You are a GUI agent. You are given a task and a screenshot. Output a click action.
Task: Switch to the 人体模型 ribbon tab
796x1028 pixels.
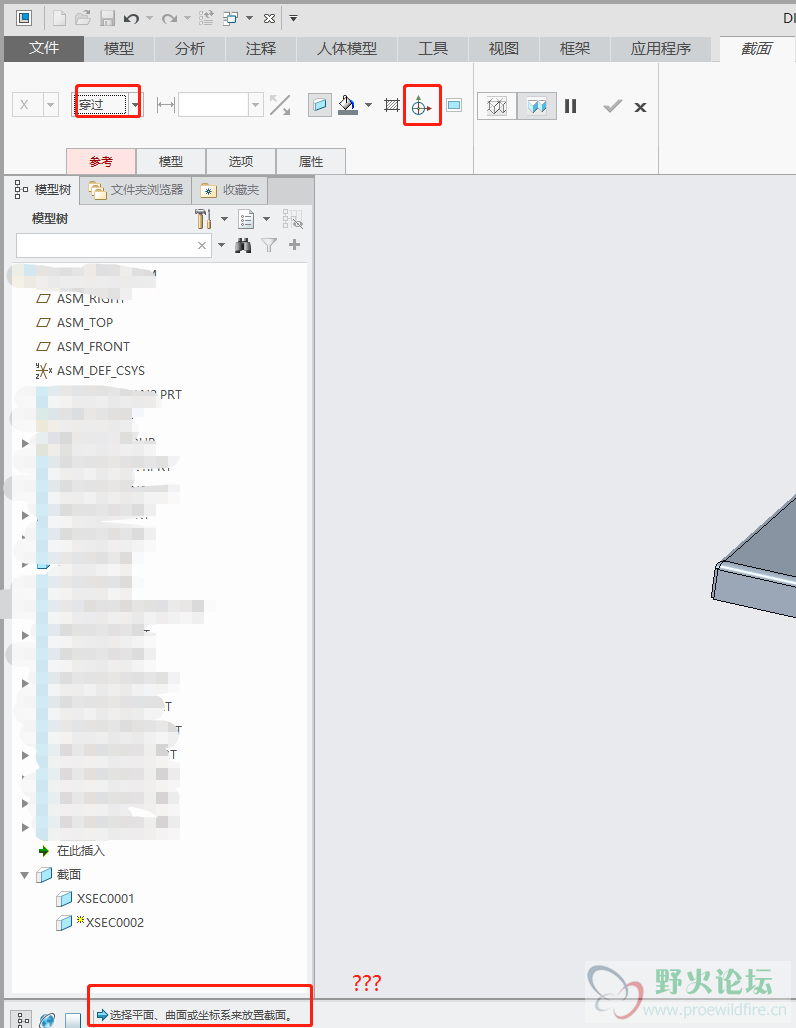coord(346,49)
